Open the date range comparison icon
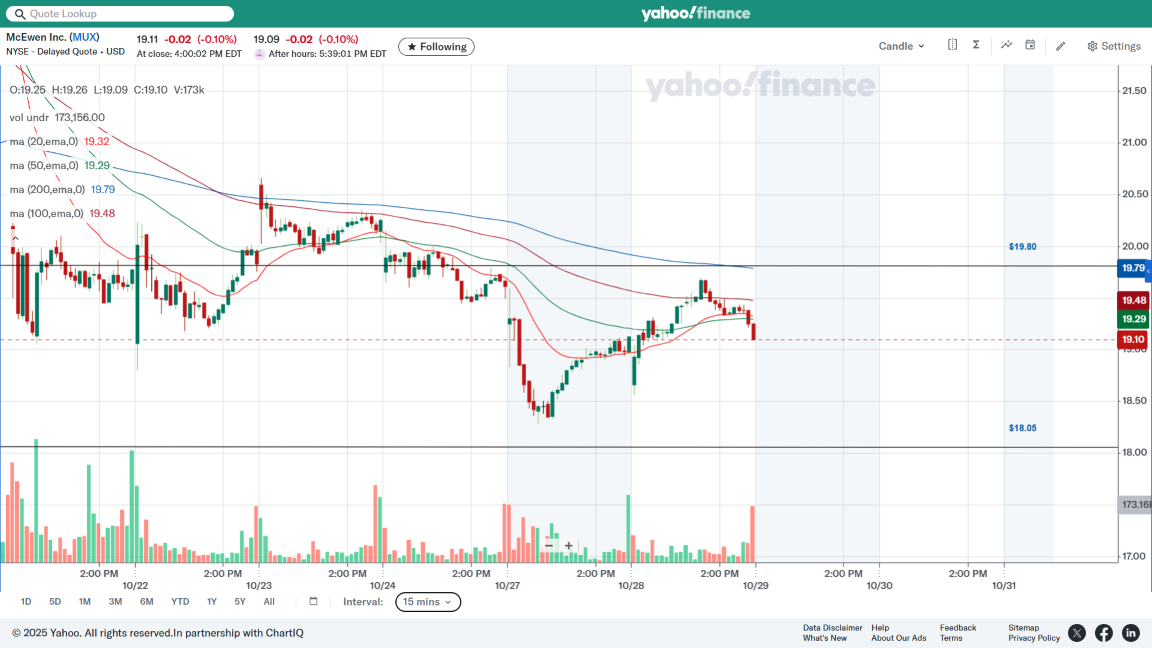Screen dimensions: 1152x648 [x=952, y=45]
